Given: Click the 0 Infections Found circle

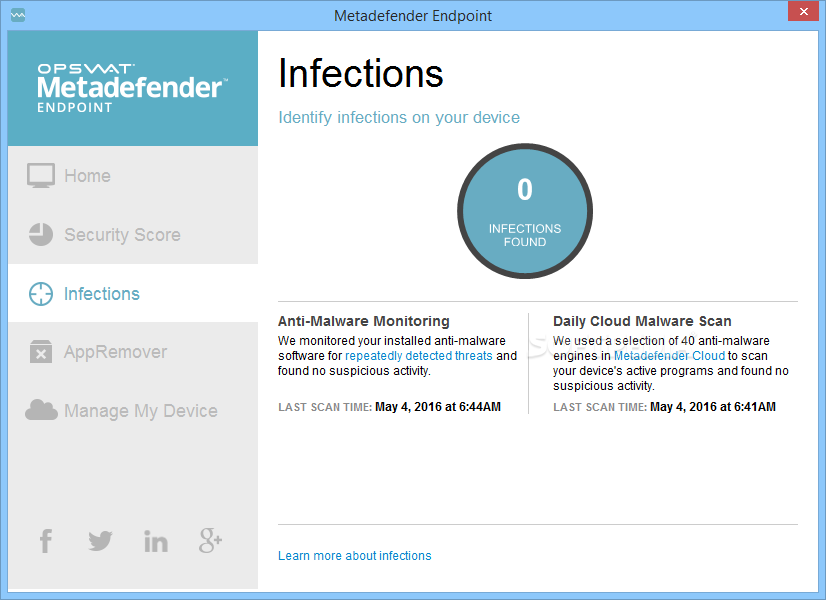Looking at the screenshot, I should (x=525, y=211).
